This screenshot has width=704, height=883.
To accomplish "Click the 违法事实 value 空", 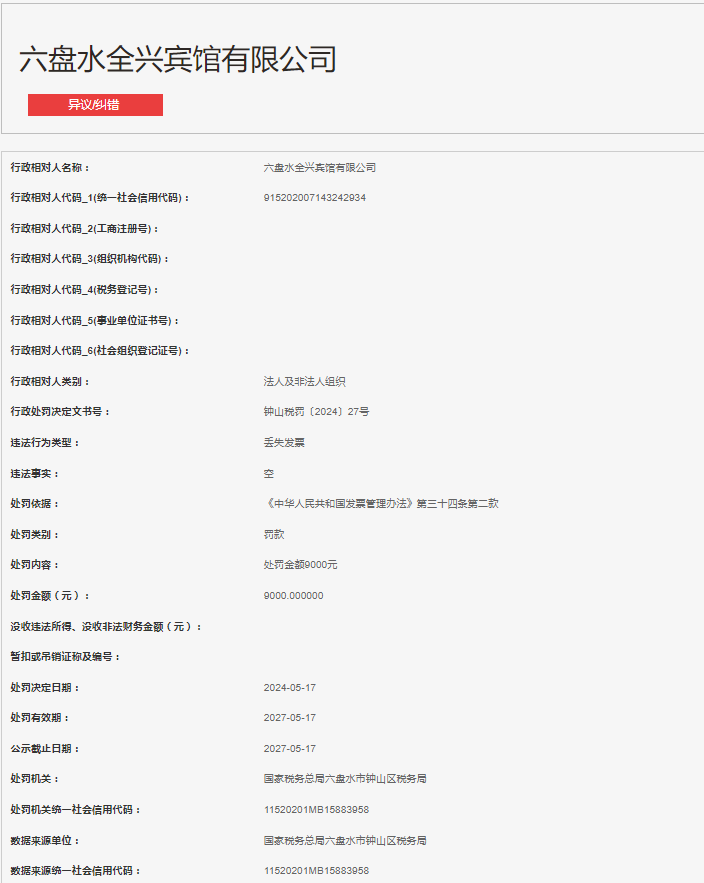I will tap(269, 474).
